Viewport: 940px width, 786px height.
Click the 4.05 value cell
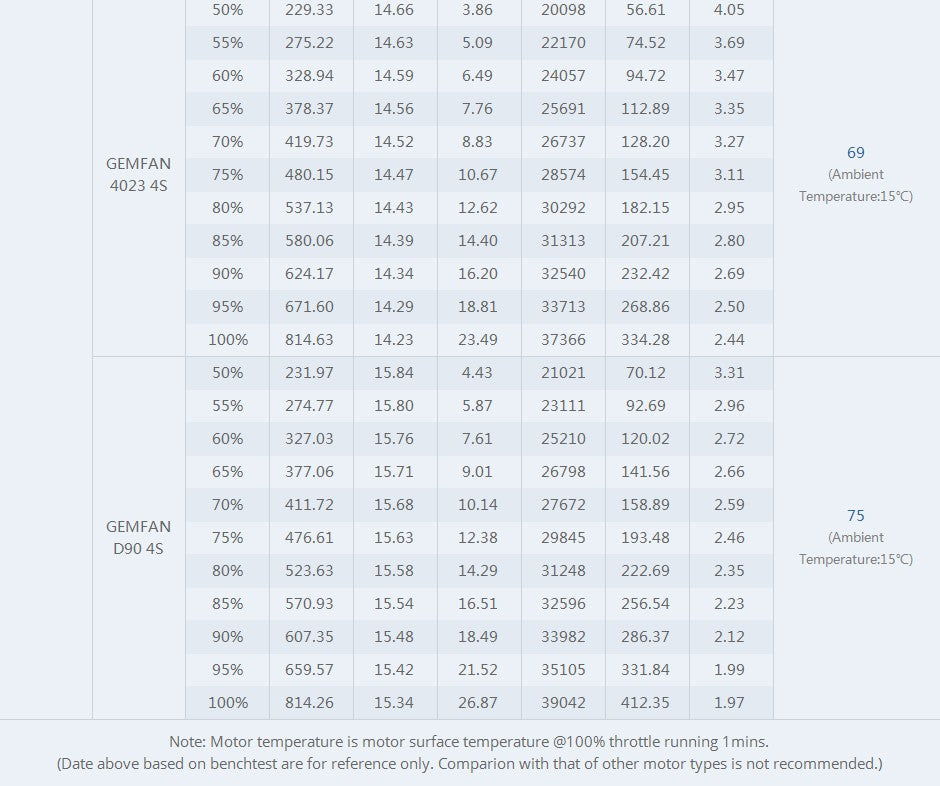pos(729,10)
